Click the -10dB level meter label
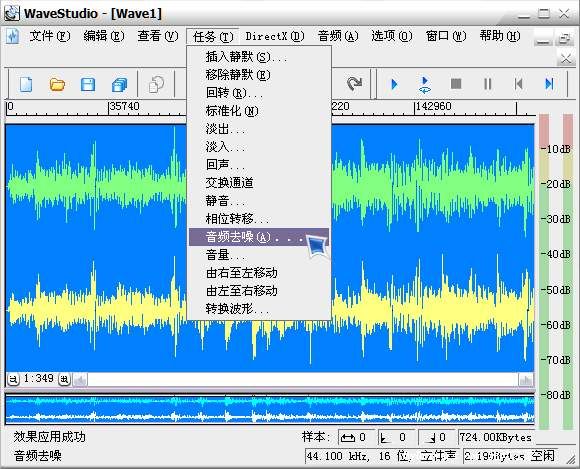This screenshot has width=580, height=469. (x=556, y=149)
